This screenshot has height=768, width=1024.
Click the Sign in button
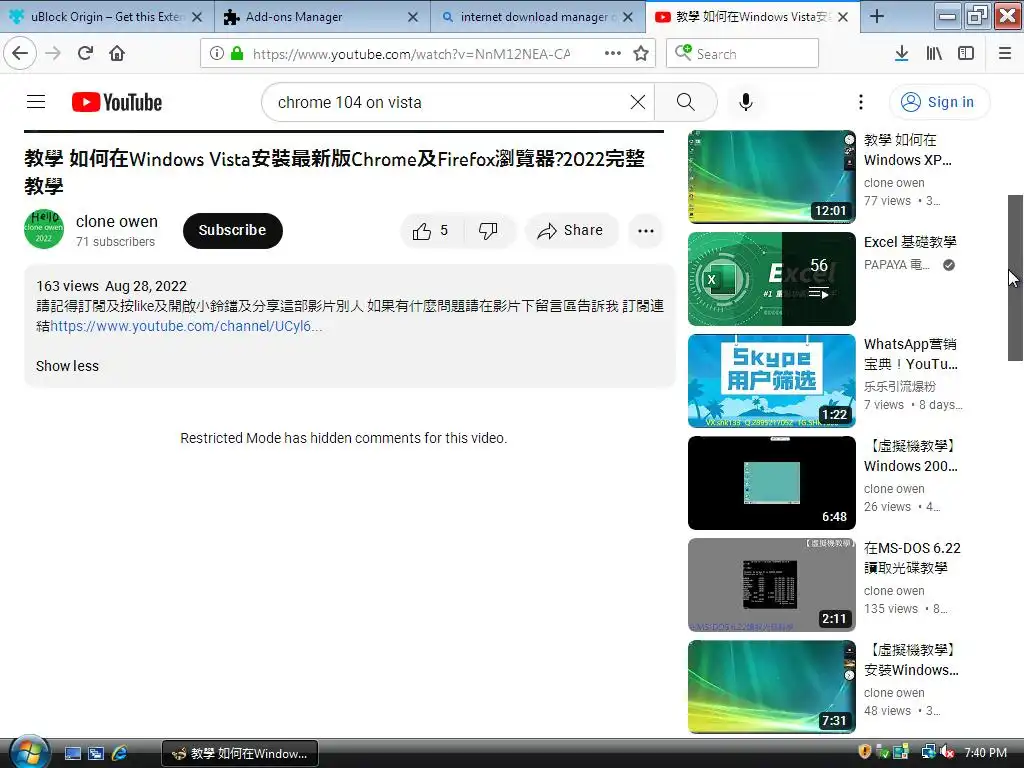tap(938, 102)
